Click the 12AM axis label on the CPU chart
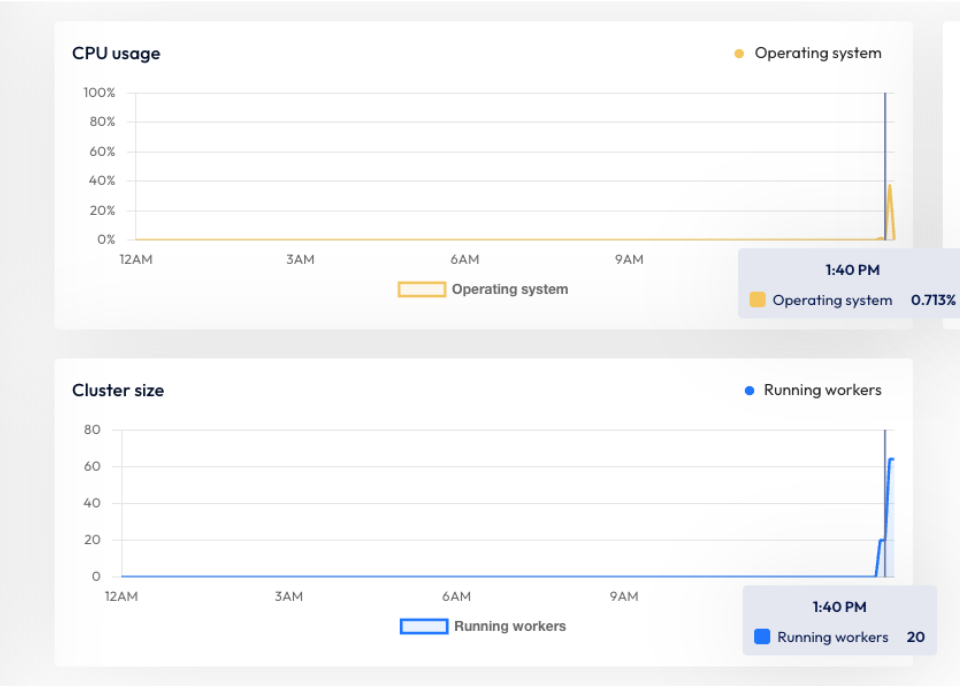This screenshot has width=960, height=686. pyautogui.click(x=135, y=258)
